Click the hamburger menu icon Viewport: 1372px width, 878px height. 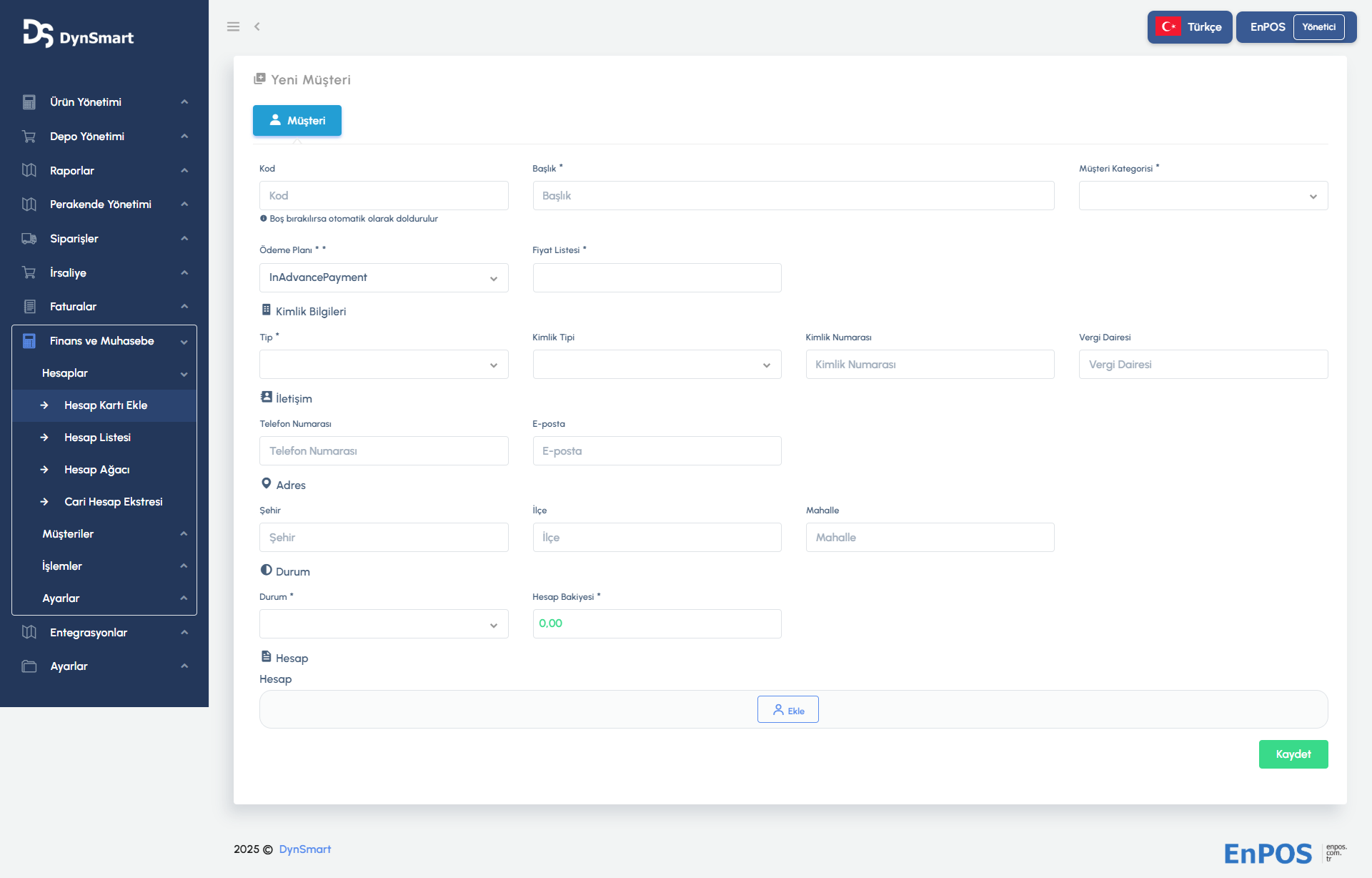[x=233, y=26]
